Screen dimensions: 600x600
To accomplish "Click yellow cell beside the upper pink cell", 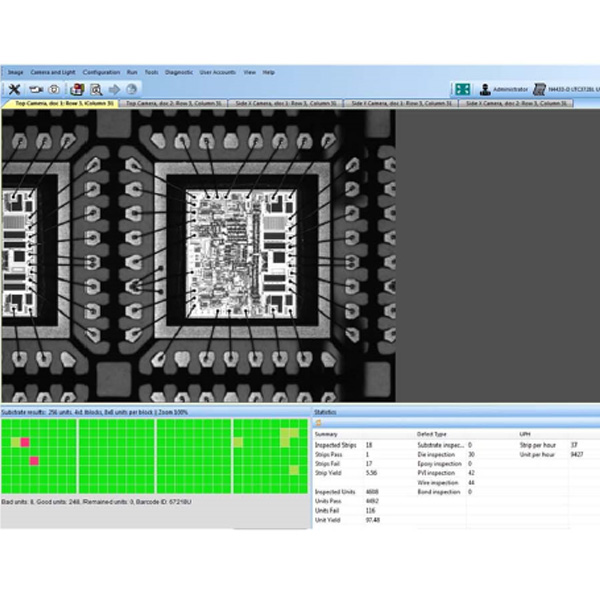I will (16, 442).
